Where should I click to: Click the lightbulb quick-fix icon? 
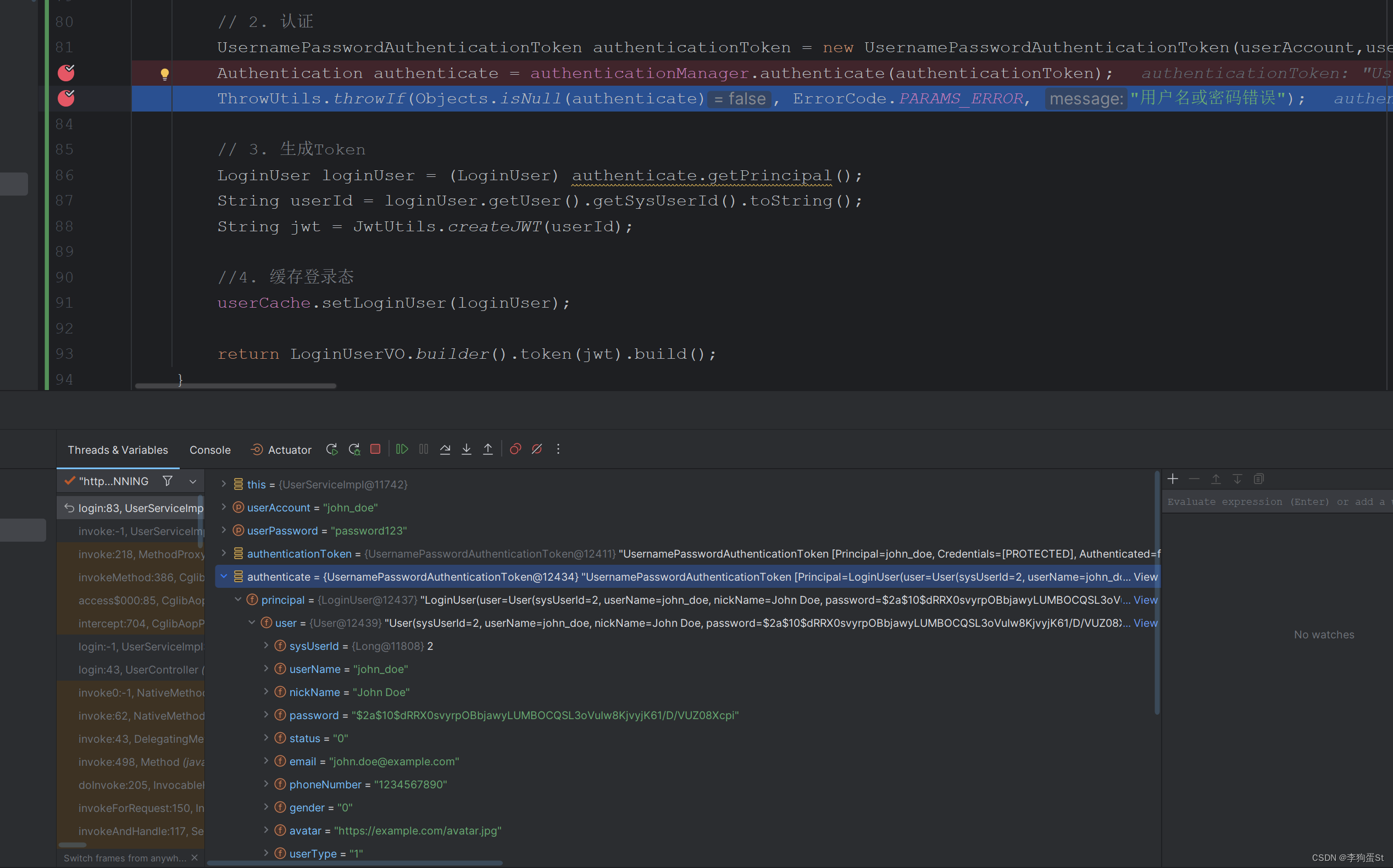point(165,74)
